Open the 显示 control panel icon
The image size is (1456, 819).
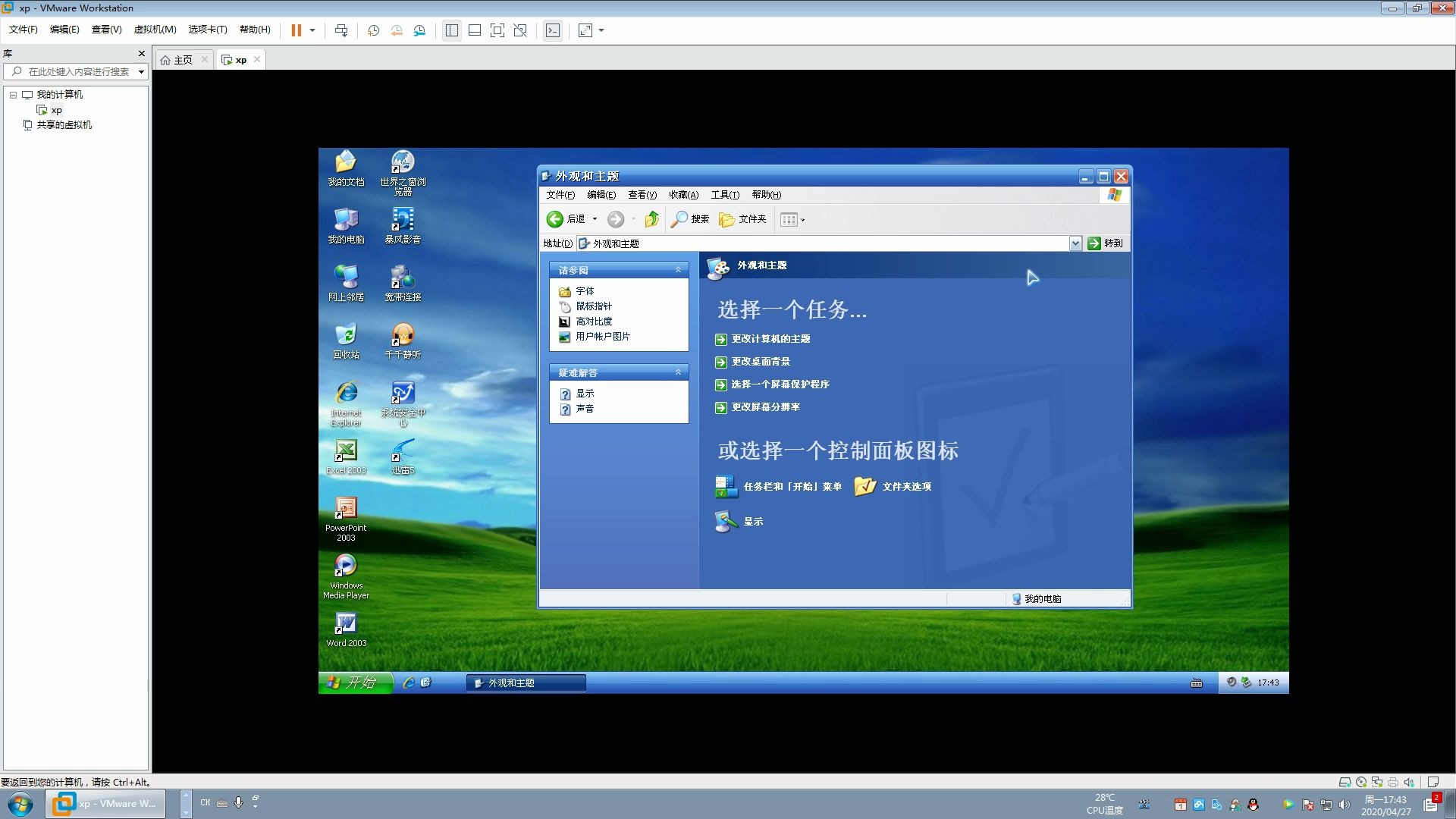(739, 522)
